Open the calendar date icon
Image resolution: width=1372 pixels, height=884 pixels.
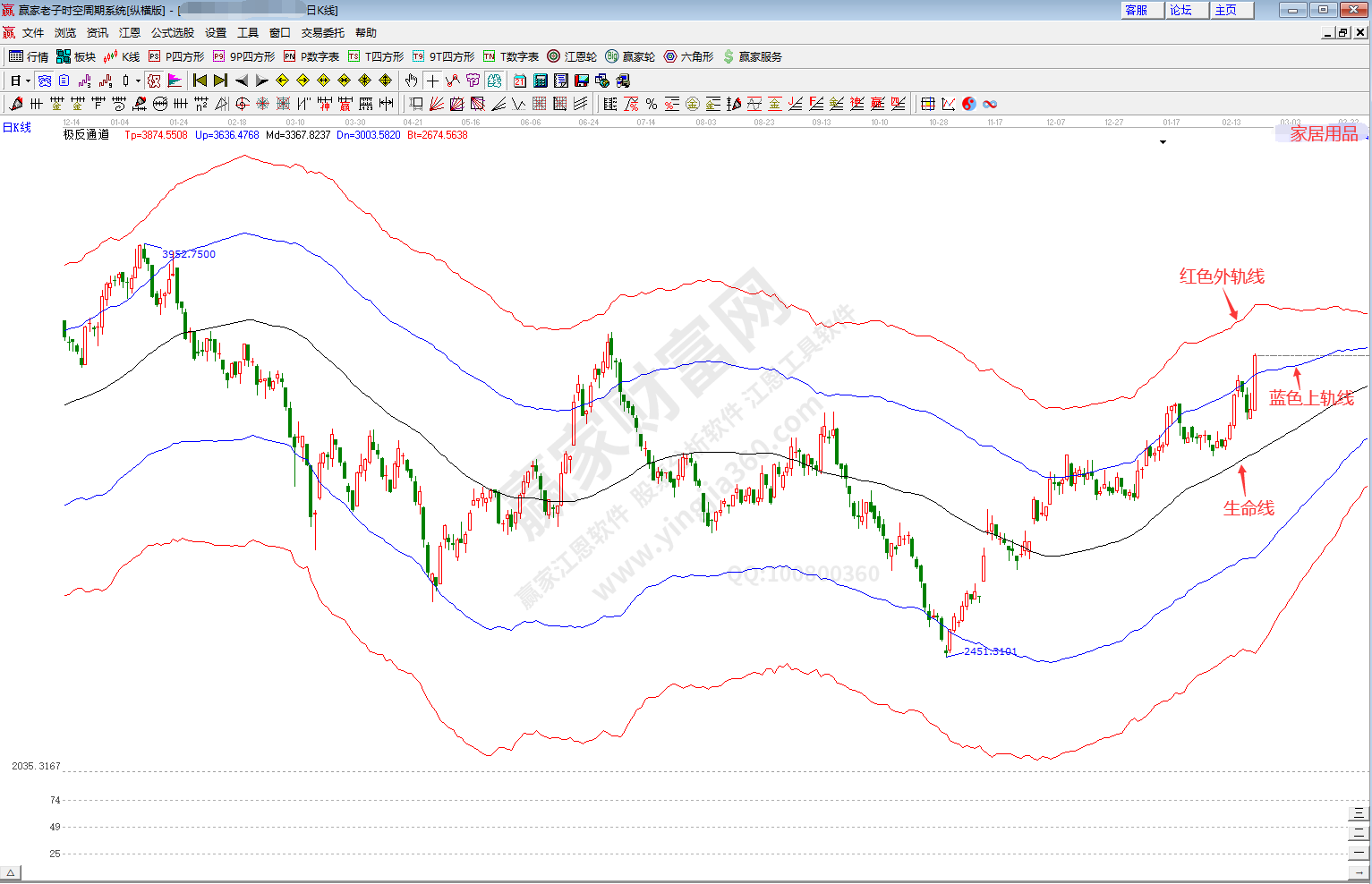[520, 81]
